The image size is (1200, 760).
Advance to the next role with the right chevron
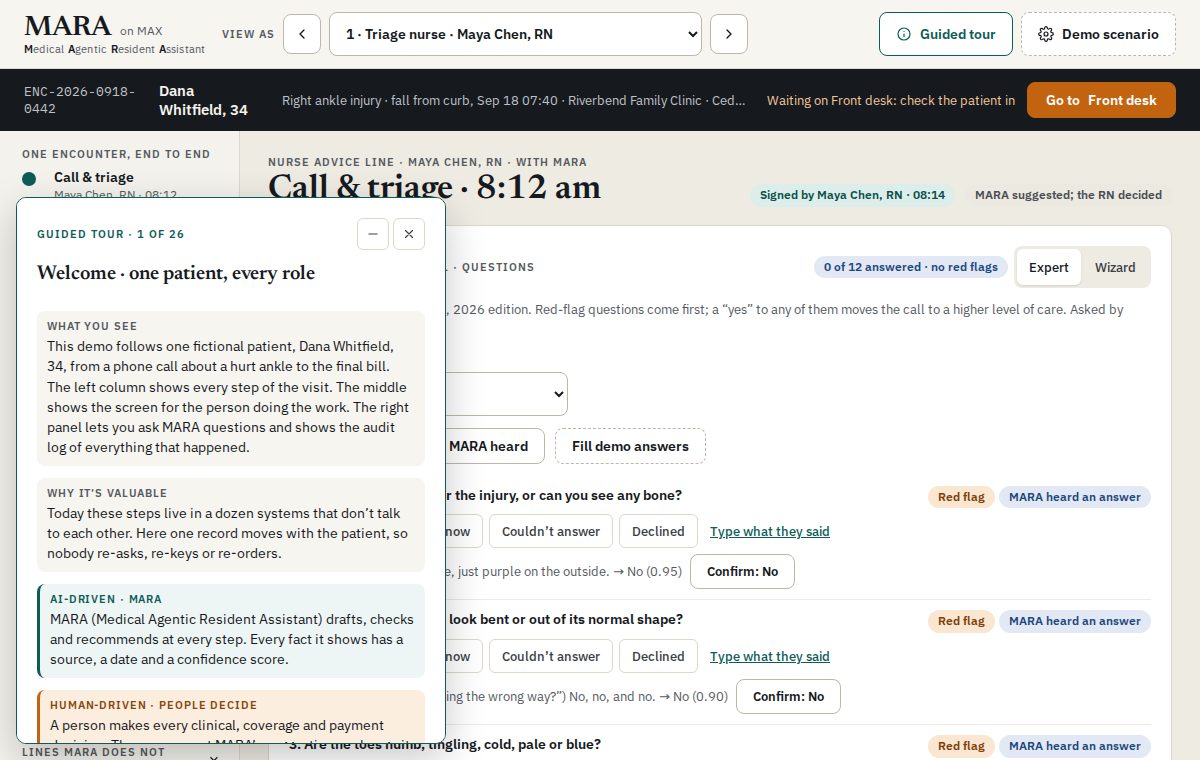[729, 34]
